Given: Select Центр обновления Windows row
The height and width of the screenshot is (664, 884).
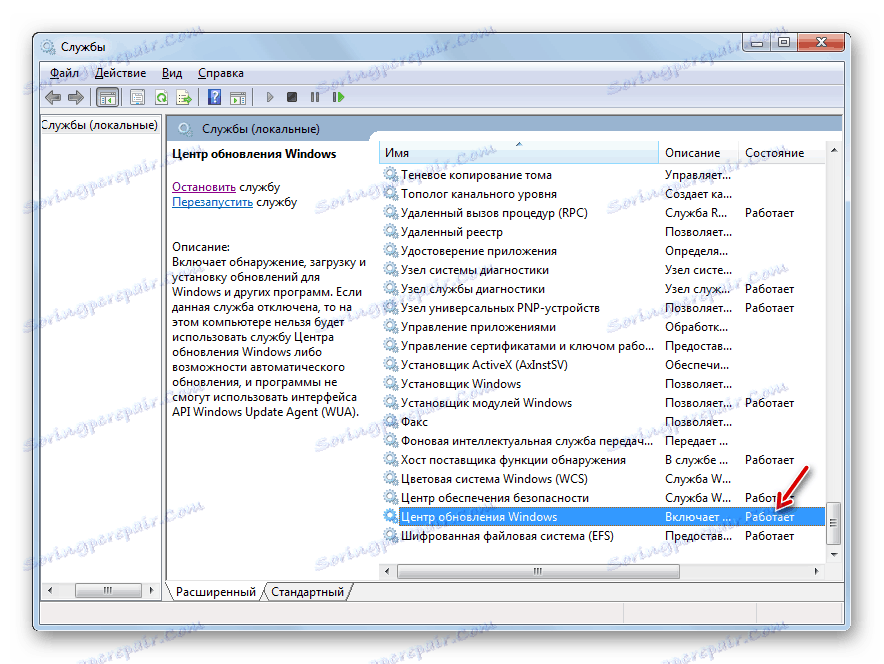Looking at the screenshot, I should pos(603,517).
